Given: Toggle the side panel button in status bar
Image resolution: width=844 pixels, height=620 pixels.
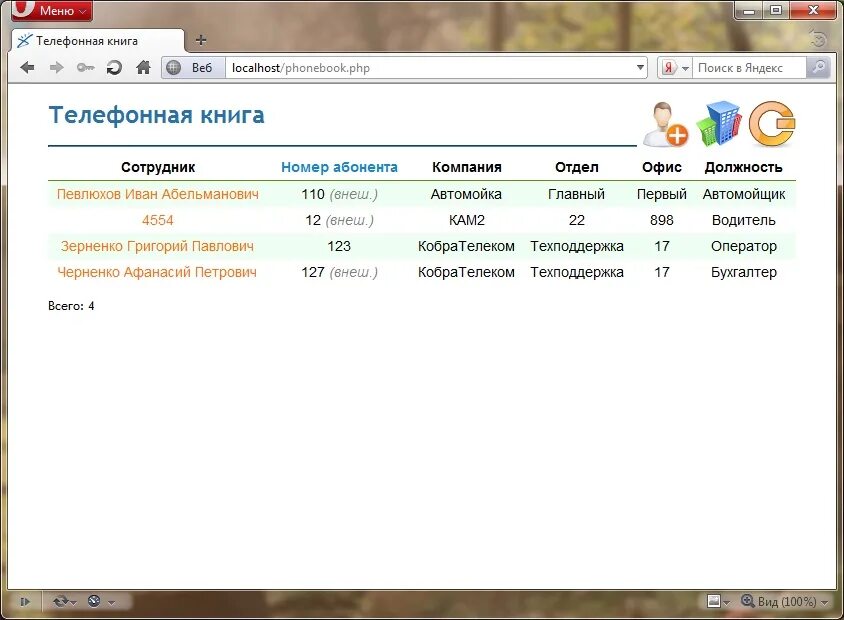Looking at the screenshot, I should (x=25, y=602).
